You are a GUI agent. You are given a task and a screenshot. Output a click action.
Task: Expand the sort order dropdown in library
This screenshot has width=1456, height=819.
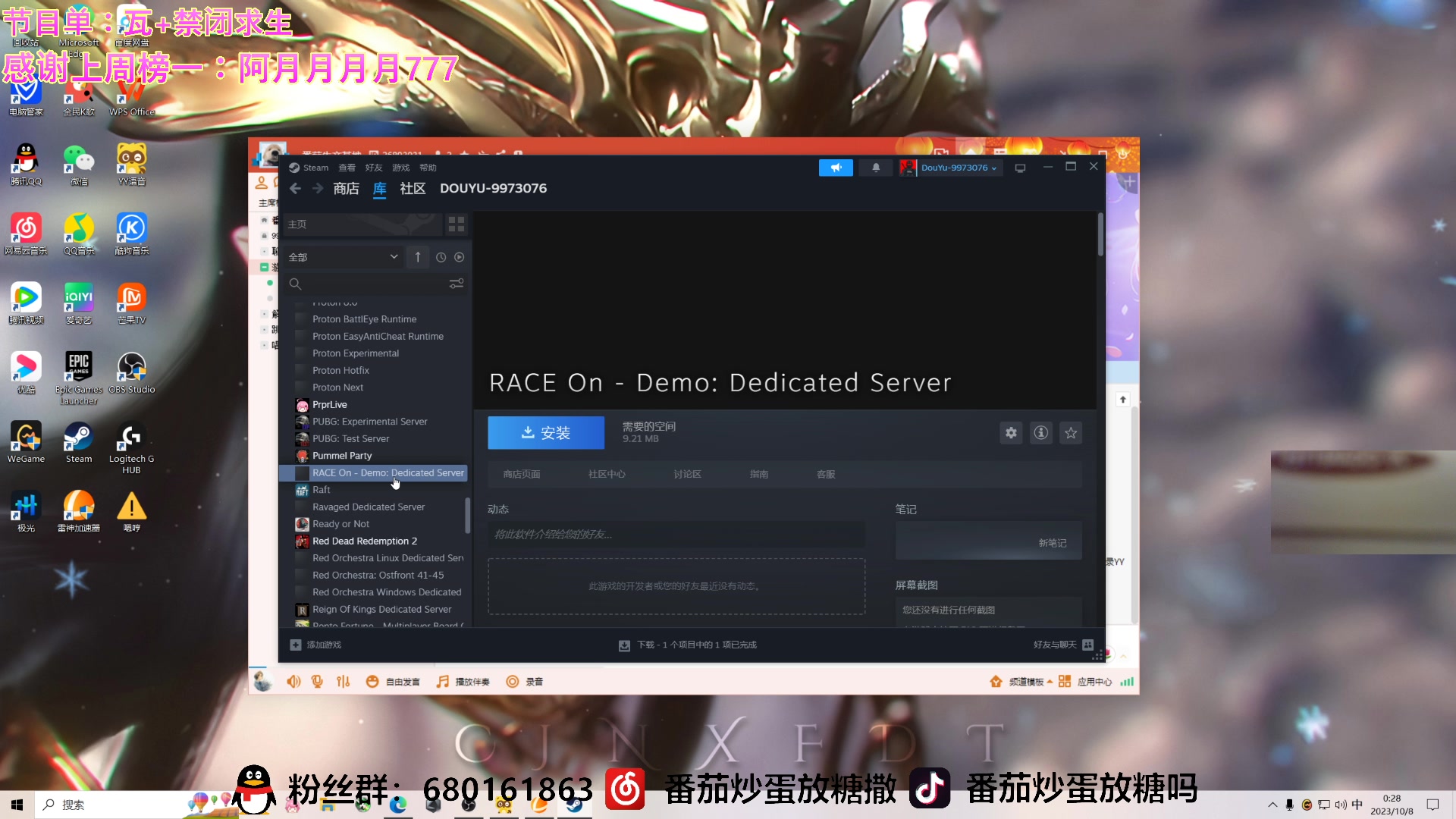point(417,257)
